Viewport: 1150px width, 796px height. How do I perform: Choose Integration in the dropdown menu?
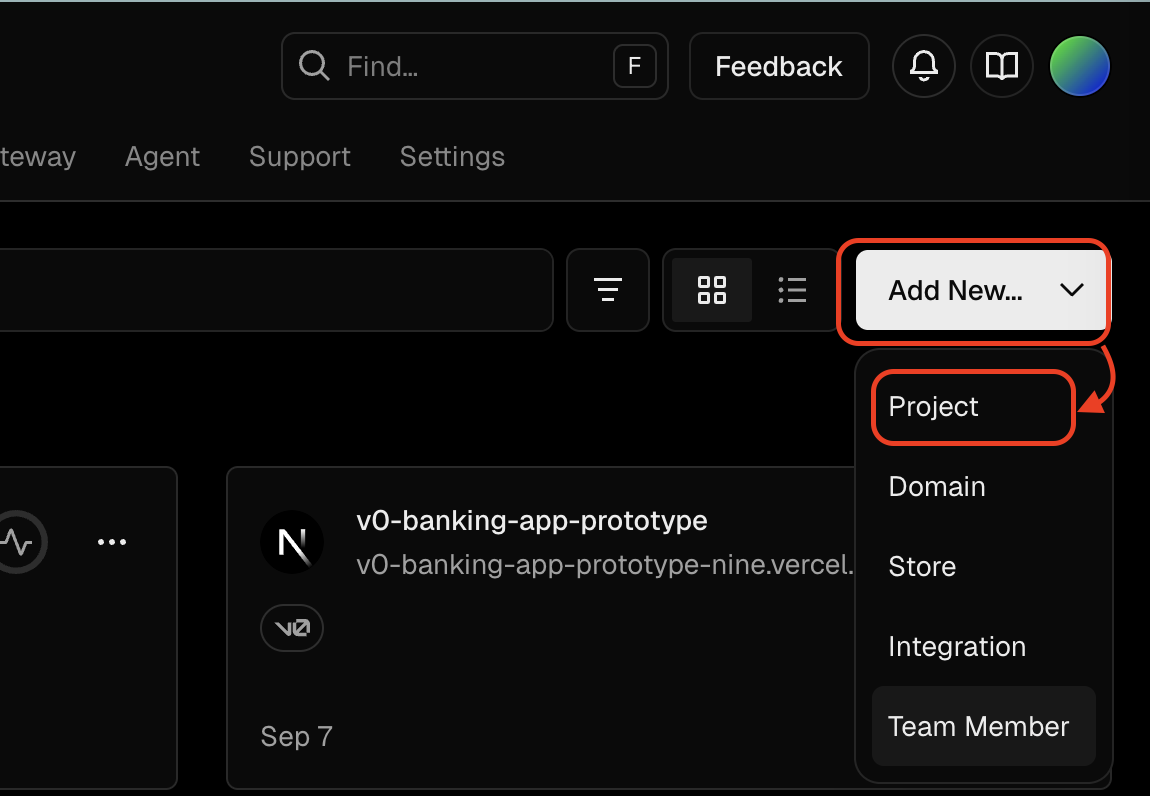tap(957, 647)
